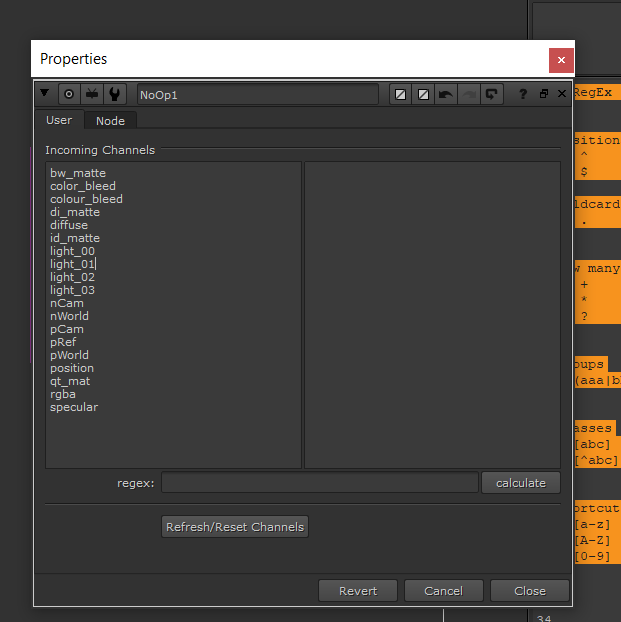Open the question mark help icon

coord(523,94)
